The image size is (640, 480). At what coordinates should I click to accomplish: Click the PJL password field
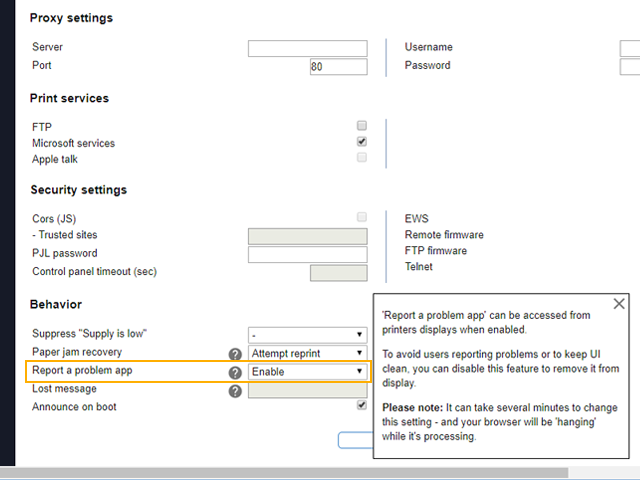pos(307,254)
